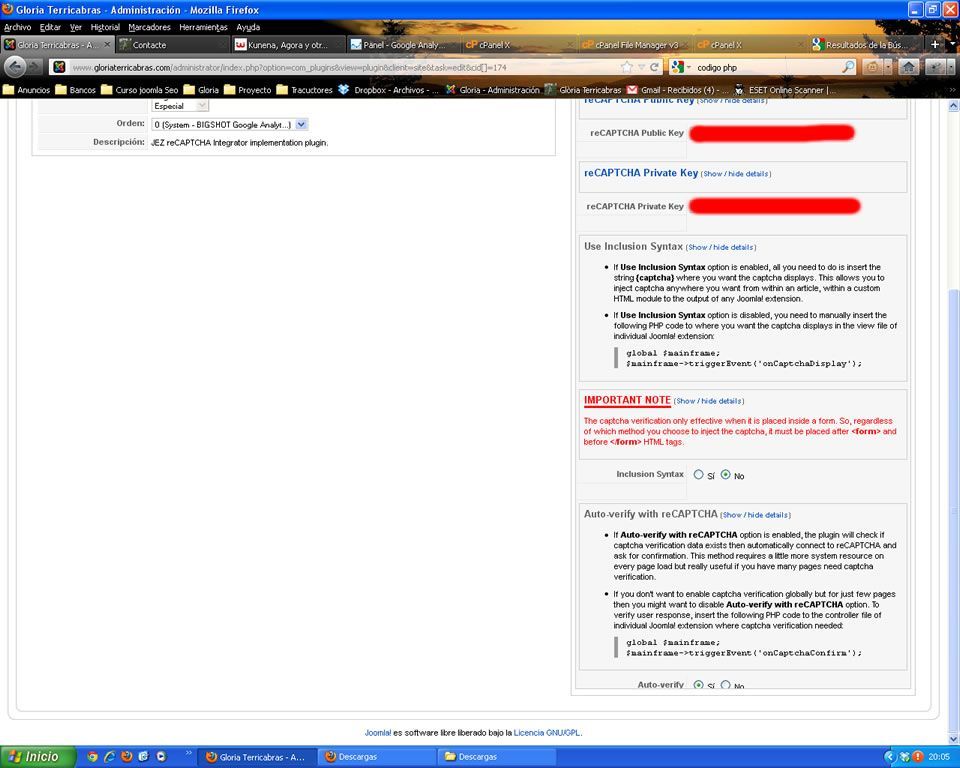960x768 pixels.
Task: Set Inclusion Syntax to Sí
Action: pyautogui.click(x=699, y=475)
